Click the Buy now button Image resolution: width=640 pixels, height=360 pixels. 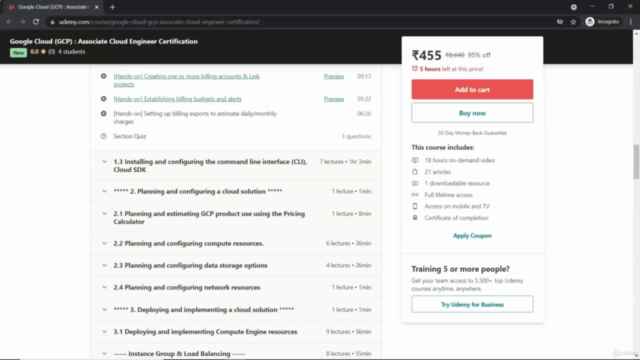(472, 113)
